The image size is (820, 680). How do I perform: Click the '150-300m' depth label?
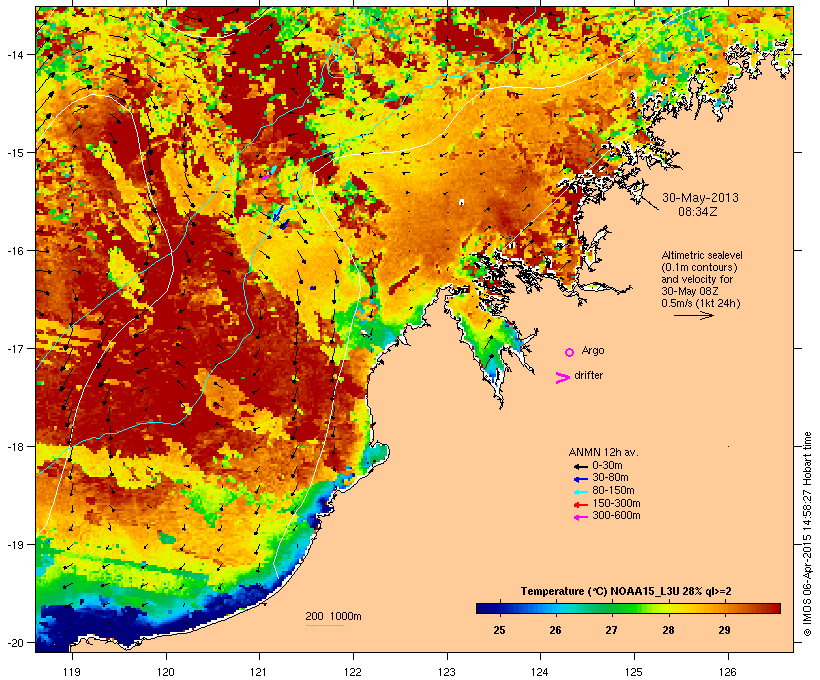pos(616,503)
